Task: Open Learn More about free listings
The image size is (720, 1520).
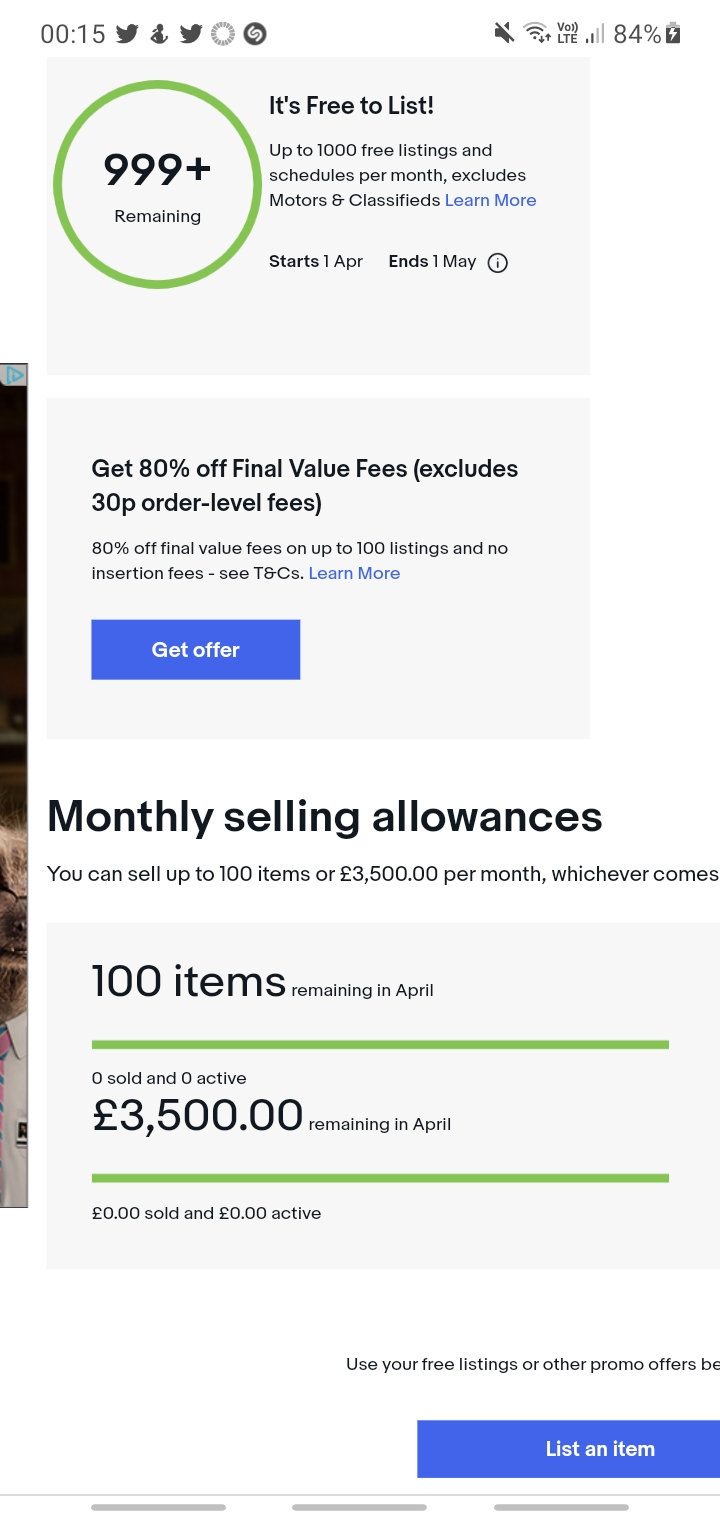Action: [x=490, y=200]
